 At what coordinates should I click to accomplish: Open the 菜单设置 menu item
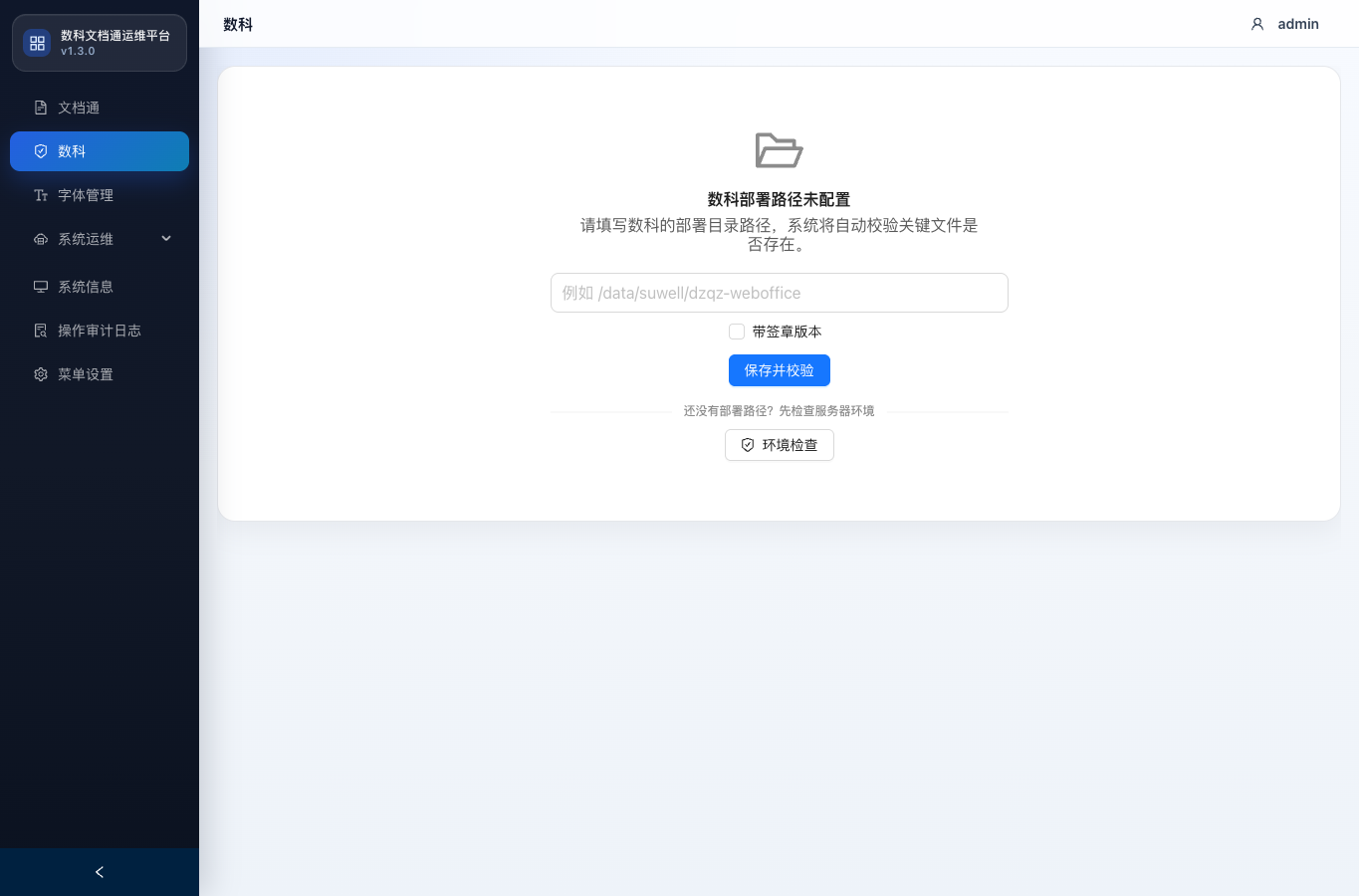(x=100, y=374)
